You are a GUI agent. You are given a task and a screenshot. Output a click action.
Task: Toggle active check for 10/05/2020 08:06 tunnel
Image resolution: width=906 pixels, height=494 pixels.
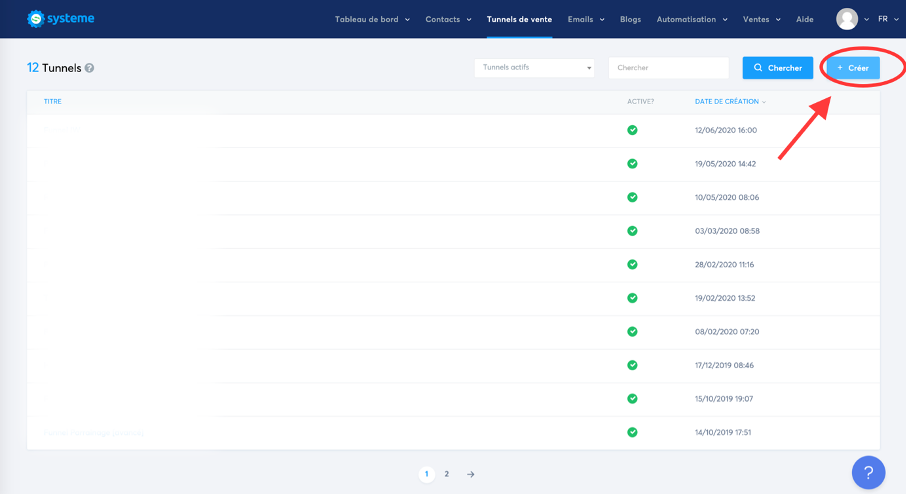point(632,197)
